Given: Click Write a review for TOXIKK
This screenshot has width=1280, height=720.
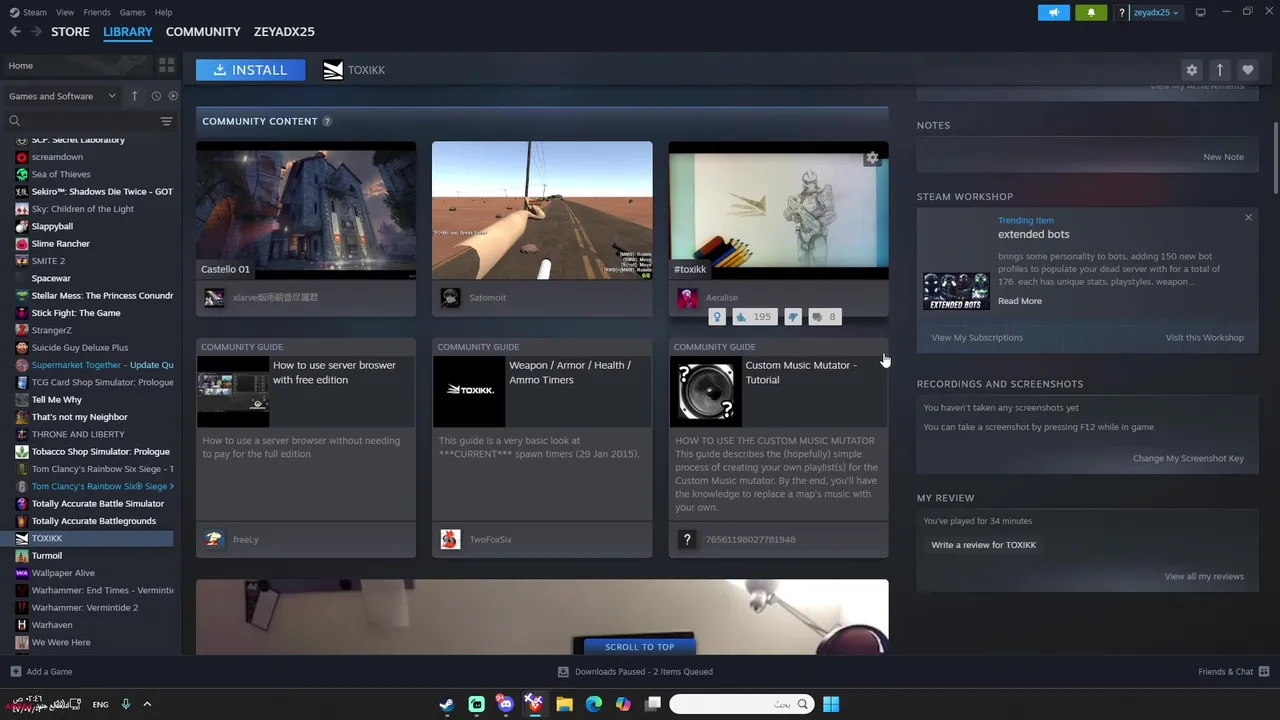Looking at the screenshot, I should click(983, 545).
